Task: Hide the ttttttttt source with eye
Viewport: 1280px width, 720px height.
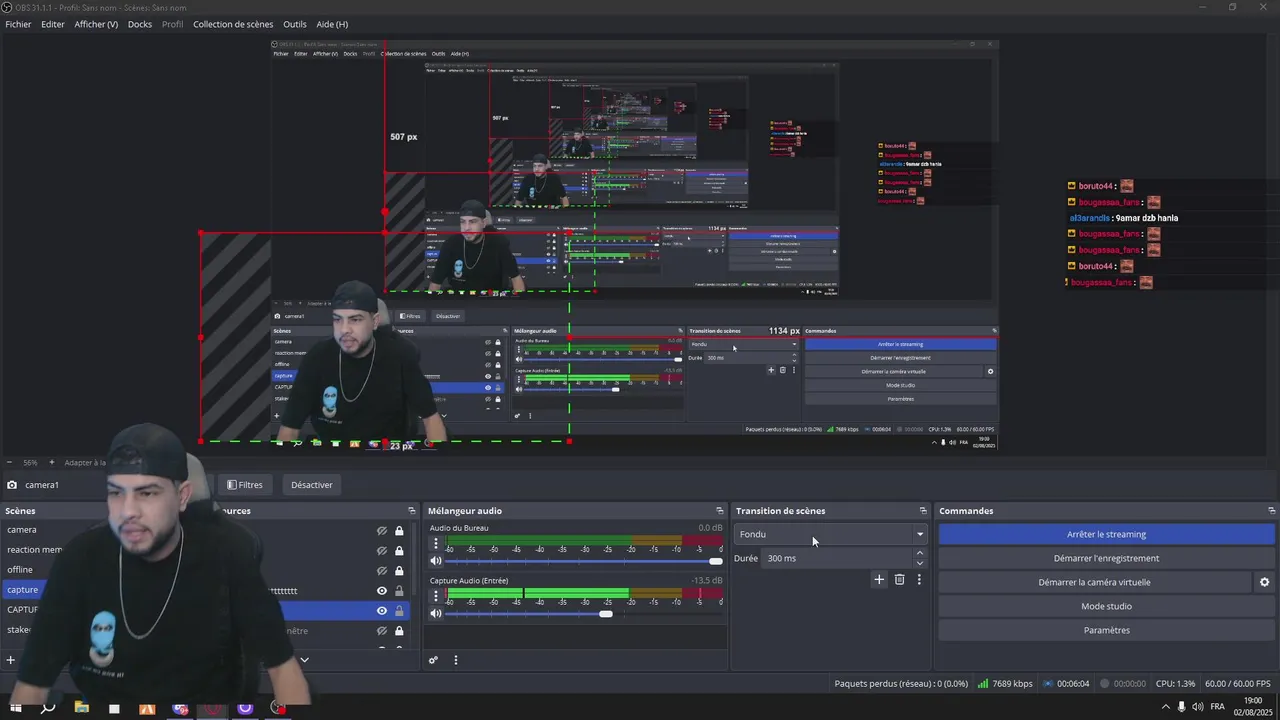Action: 381,591
